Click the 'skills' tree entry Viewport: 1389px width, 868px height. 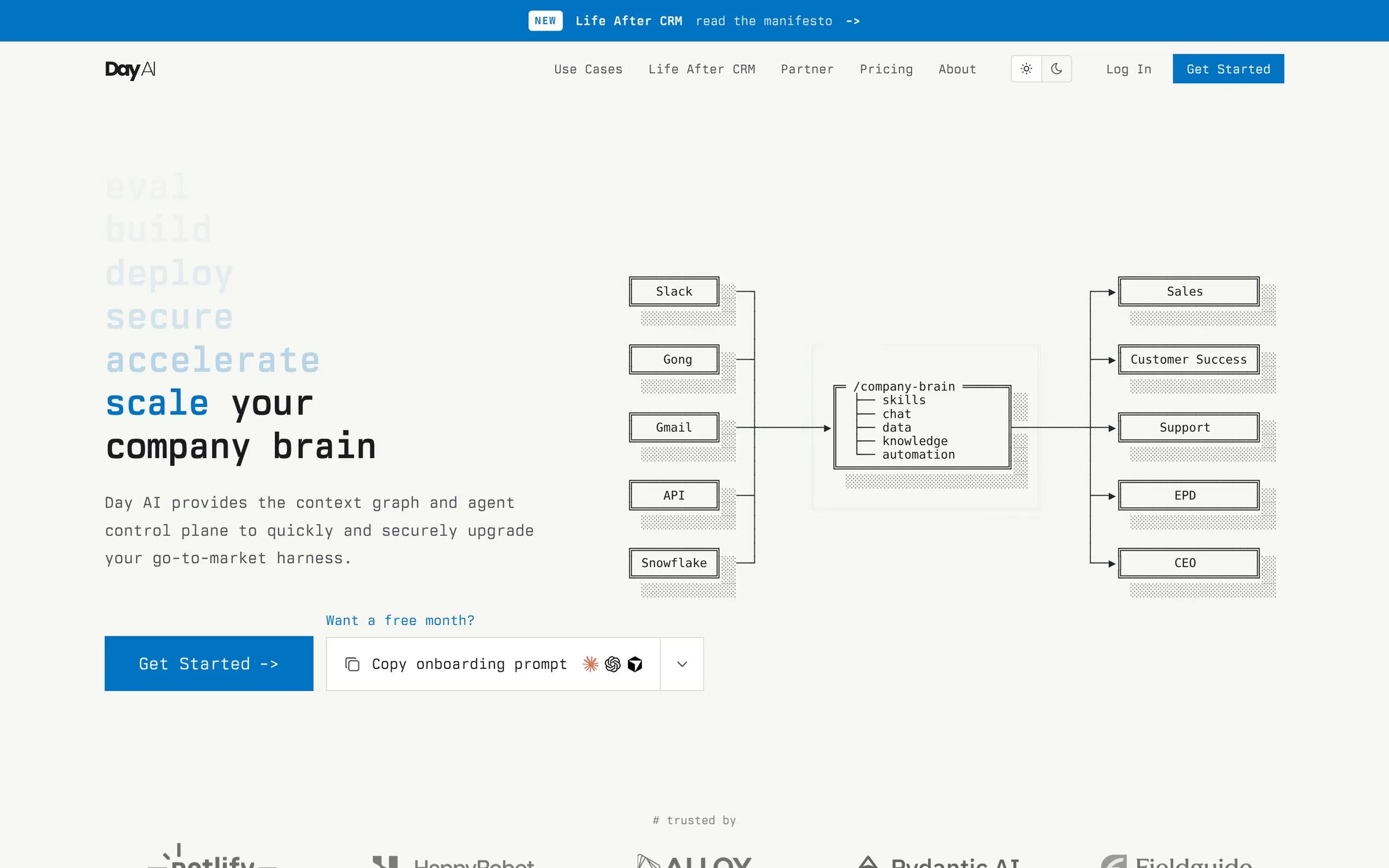tap(904, 400)
